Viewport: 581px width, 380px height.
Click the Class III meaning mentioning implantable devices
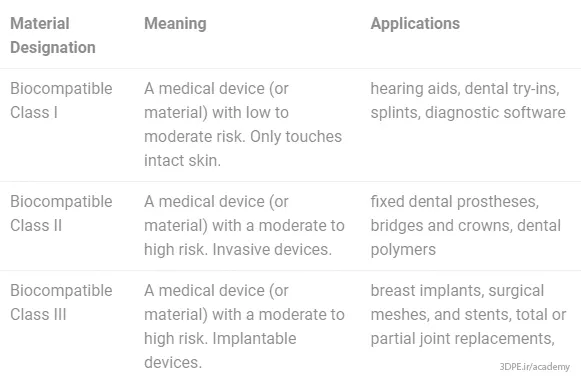pos(245,326)
